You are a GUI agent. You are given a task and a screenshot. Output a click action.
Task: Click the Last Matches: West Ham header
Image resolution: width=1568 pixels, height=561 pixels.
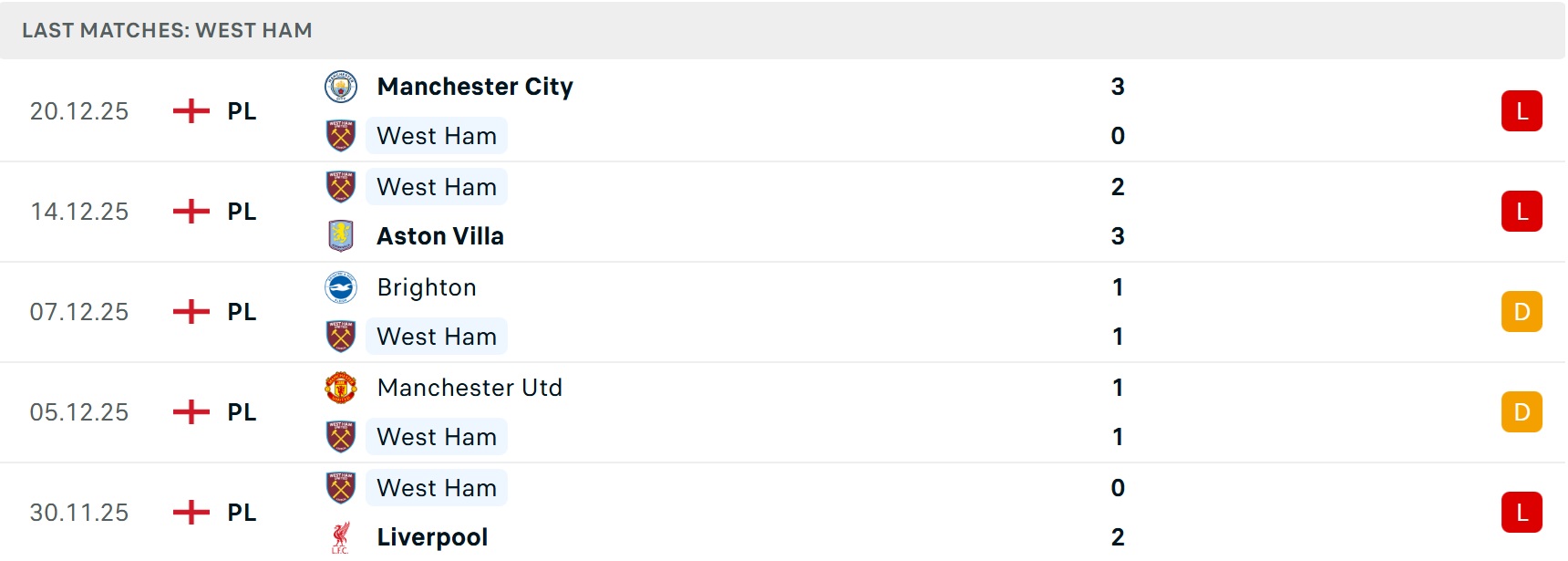pyautogui.click(x=167, y=30)
